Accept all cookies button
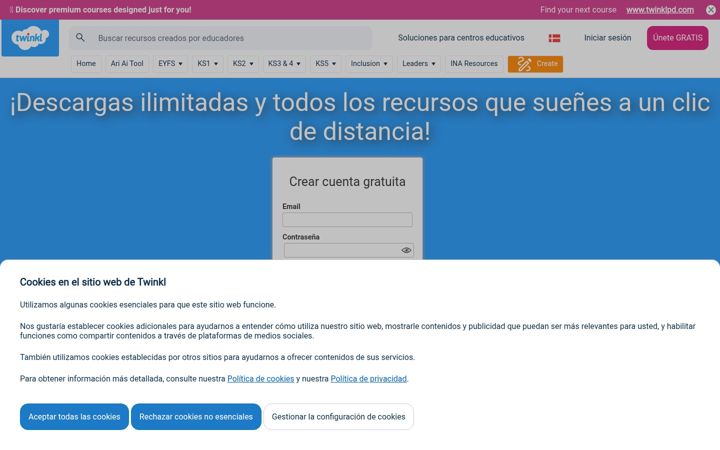Viewport: 720px width, 450px height. pos(74,416)
